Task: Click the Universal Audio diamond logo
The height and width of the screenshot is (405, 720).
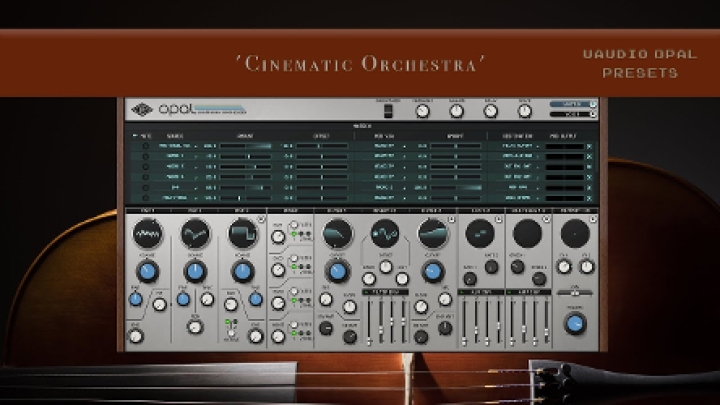Action: [142, 109]
